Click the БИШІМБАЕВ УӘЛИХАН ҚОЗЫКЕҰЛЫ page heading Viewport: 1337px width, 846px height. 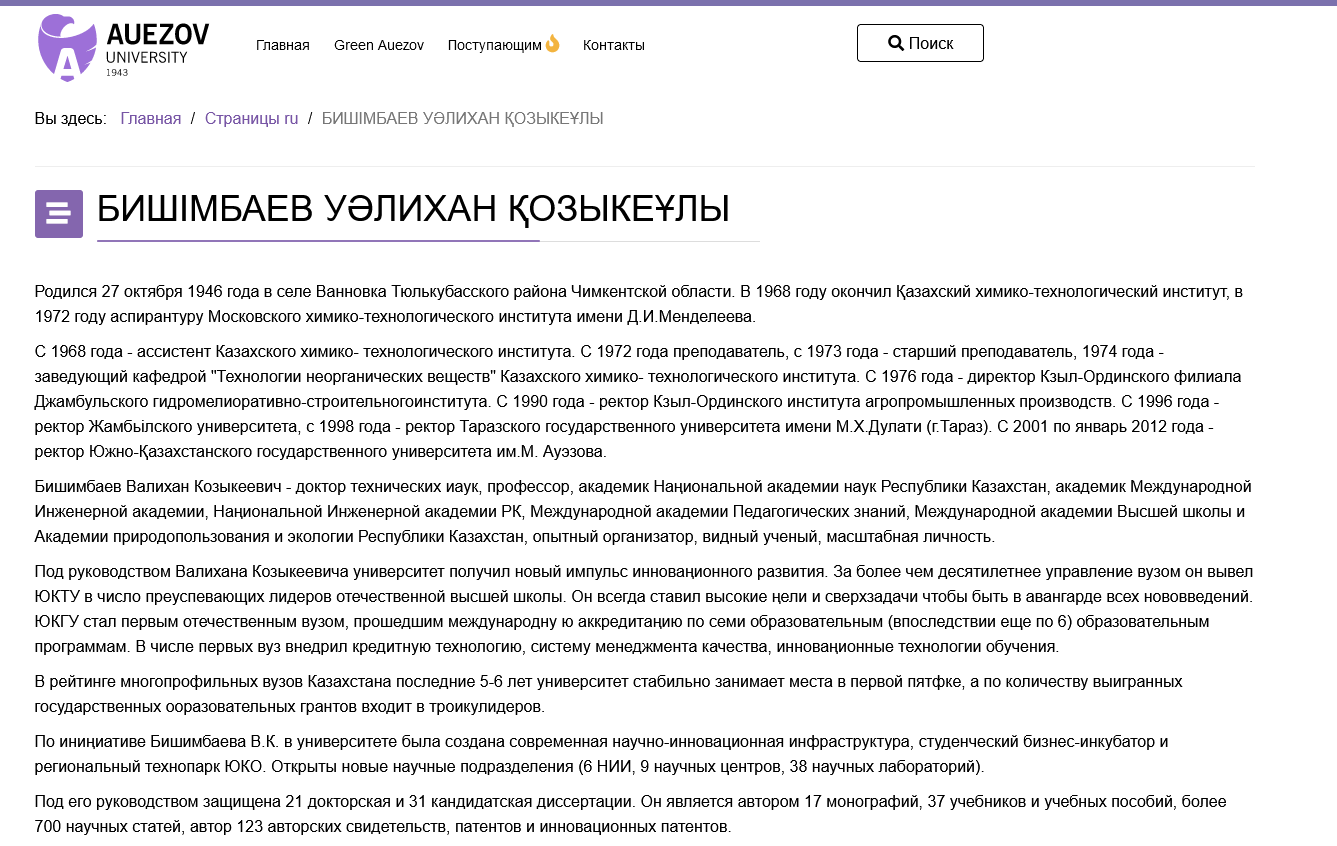click(413, 209)
